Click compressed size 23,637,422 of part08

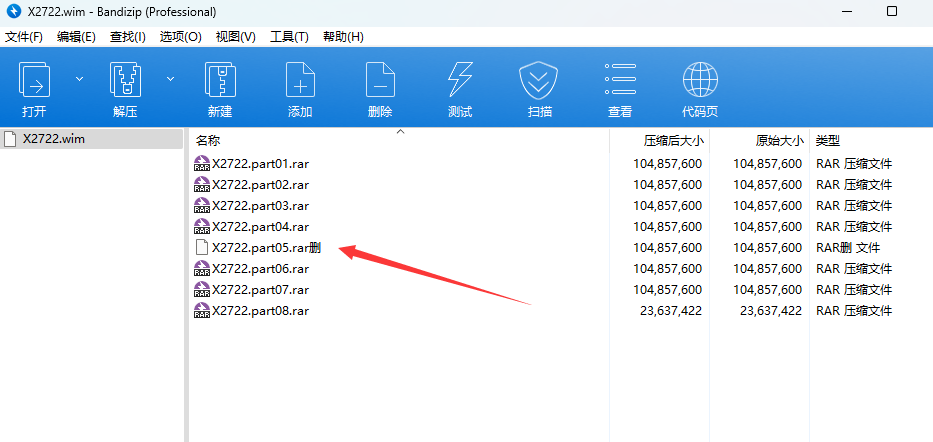point(671,311)
